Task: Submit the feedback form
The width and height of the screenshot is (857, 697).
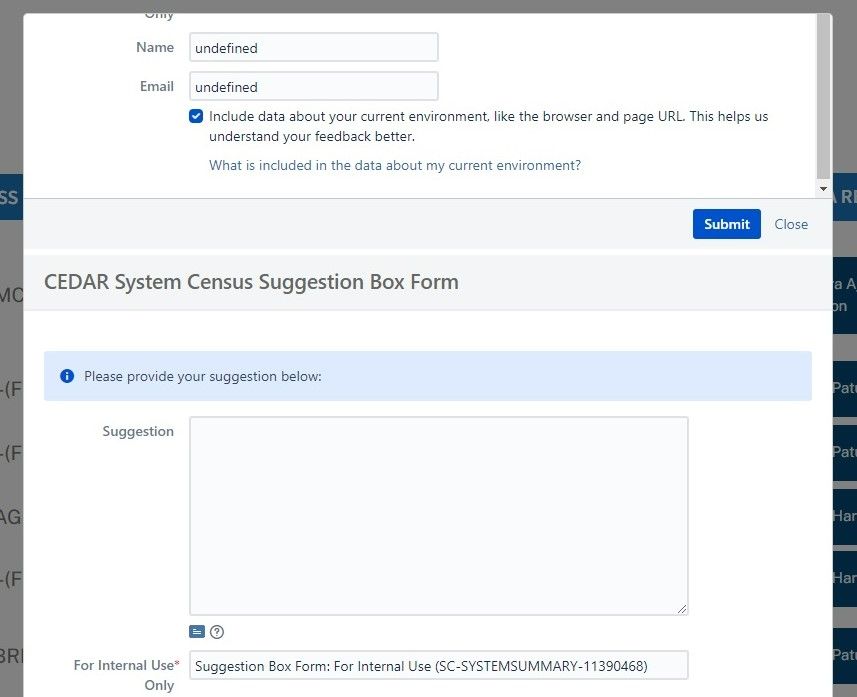Action: [x=726, y=224]
